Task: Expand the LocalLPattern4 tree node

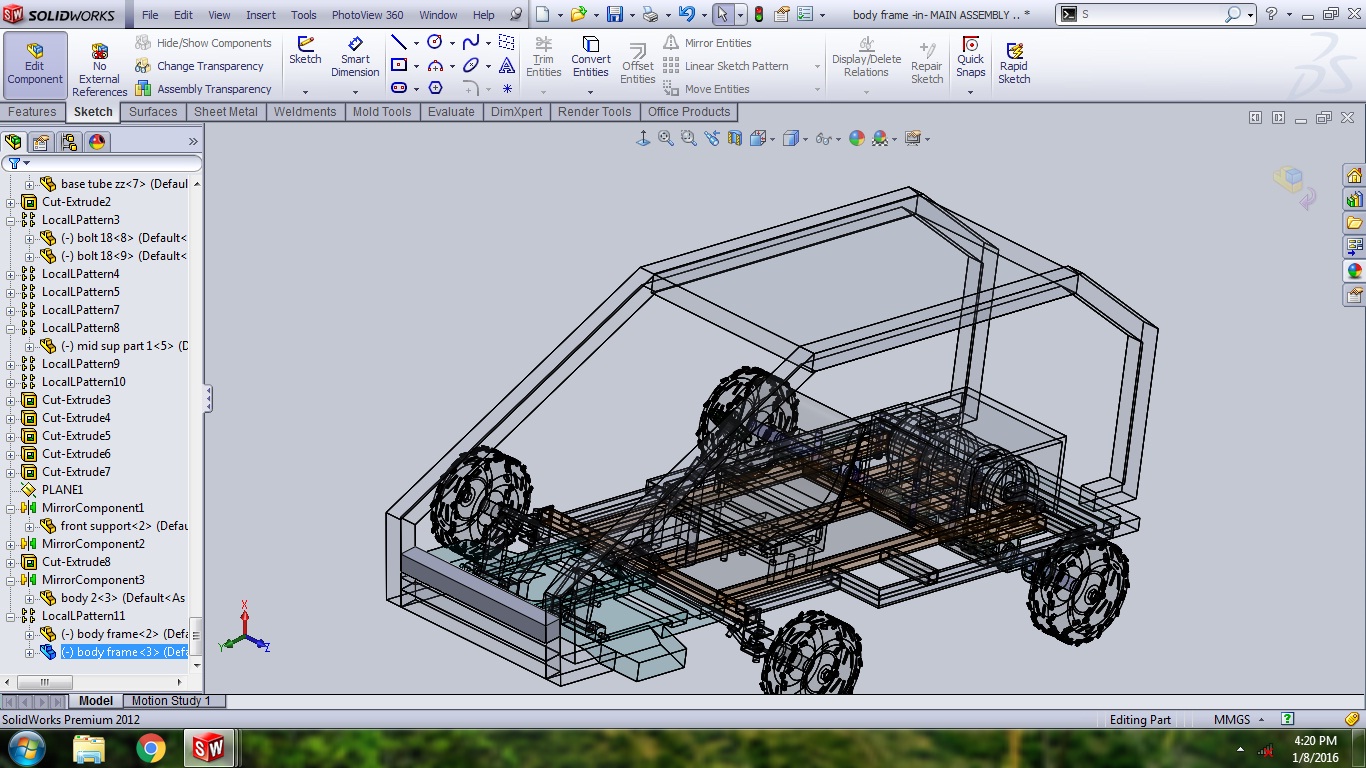Action: click(x=11, y=274)
